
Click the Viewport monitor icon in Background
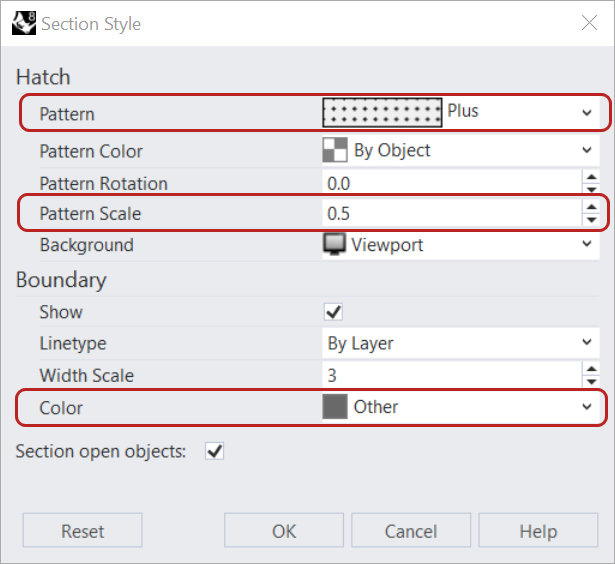point(334,245)
